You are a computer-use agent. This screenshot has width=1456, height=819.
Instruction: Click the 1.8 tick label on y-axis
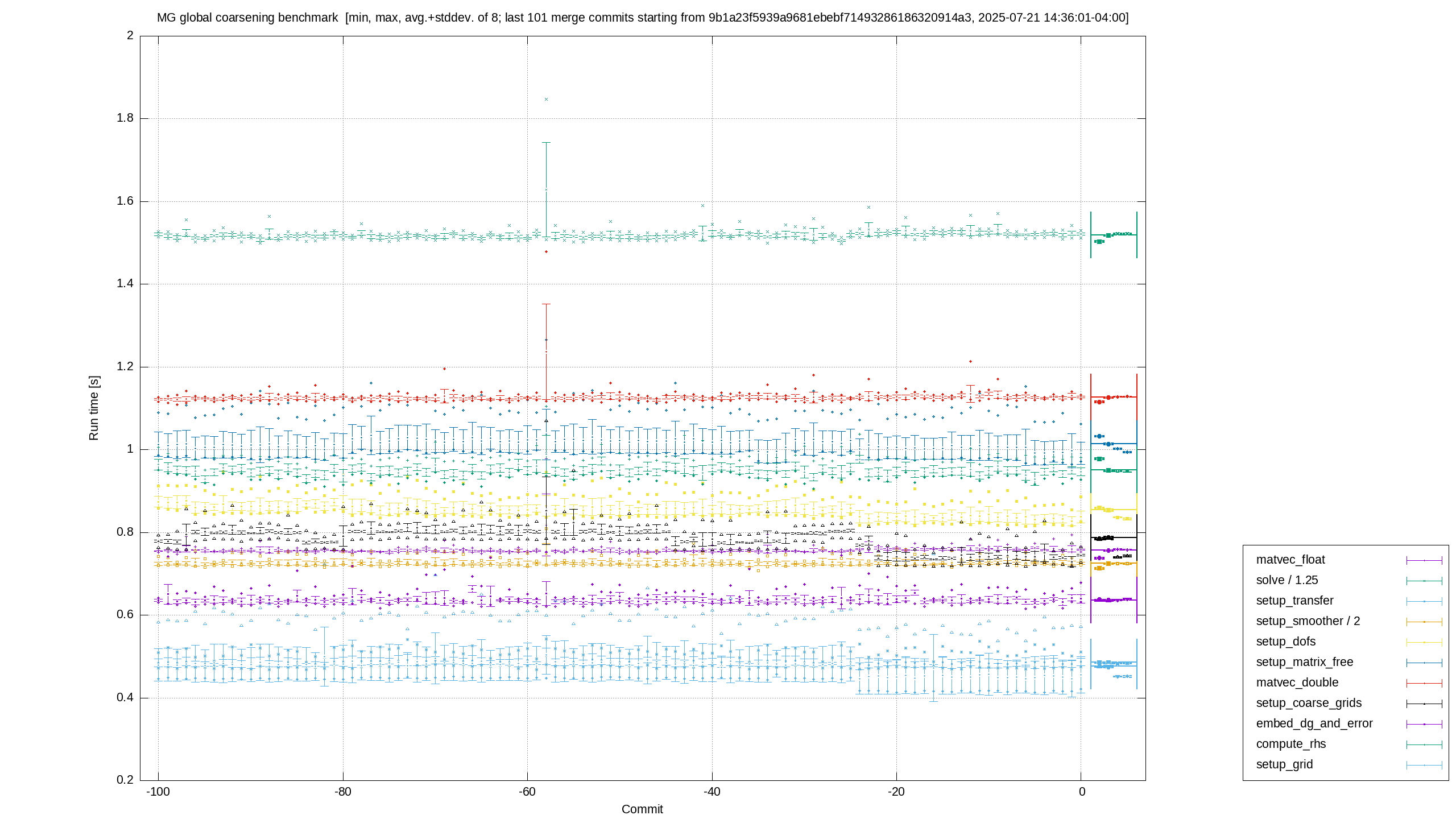click(125, 118)
